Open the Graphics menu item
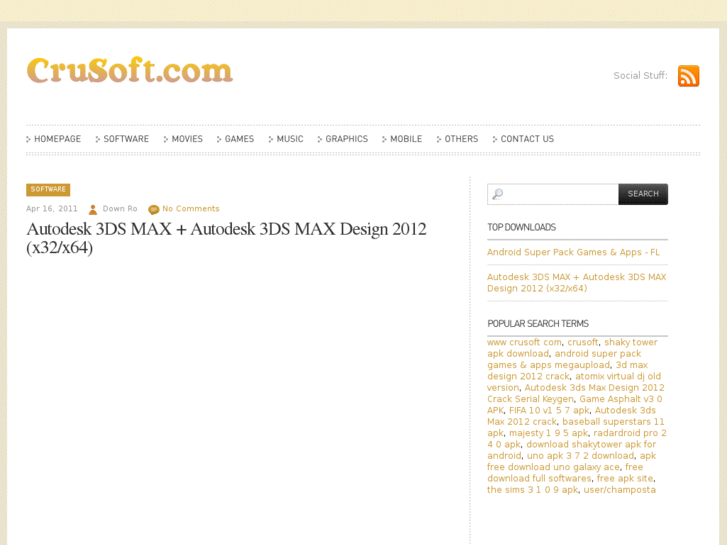727x545 pixels. pyautogui.click(x=343, y=139)
